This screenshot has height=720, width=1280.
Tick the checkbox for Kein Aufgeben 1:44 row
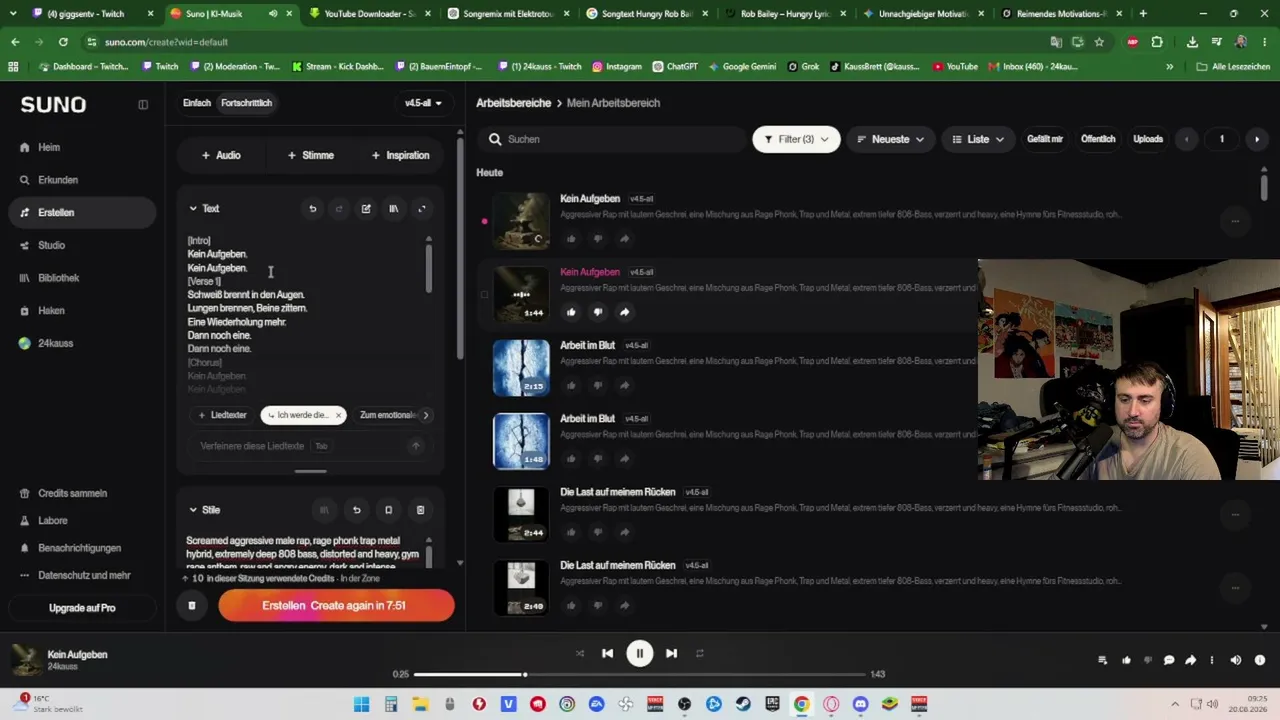point(485,295)
